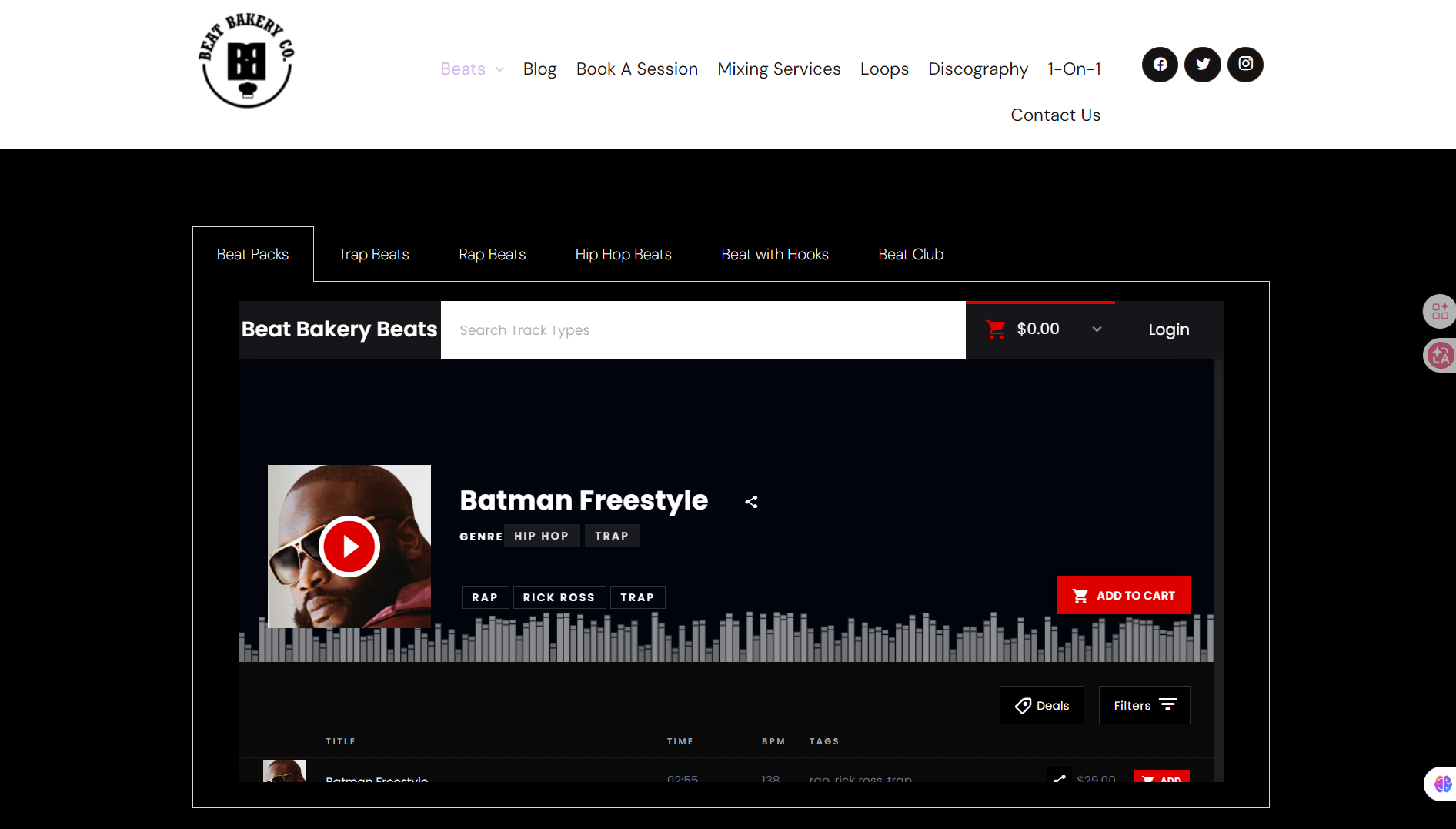Click the Batman Freestyle title heading
Image resolution: width=1456 pixels, height=829 pixels.
tap(583, 500)
